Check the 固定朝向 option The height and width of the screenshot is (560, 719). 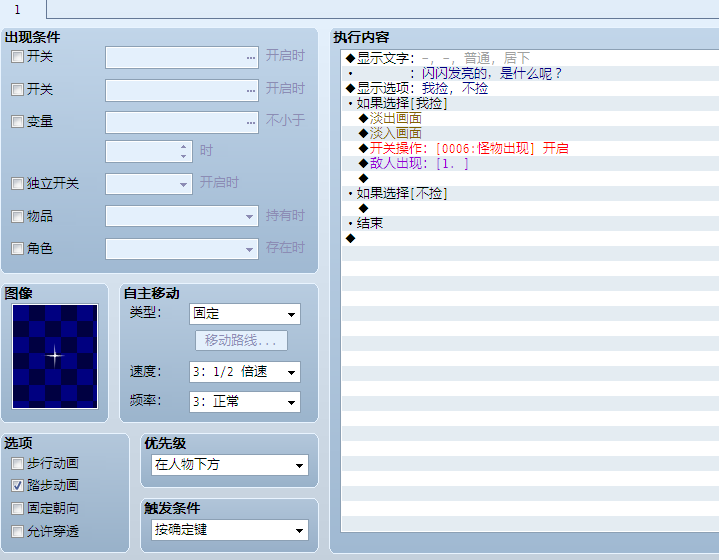click(x=17, y=508)
